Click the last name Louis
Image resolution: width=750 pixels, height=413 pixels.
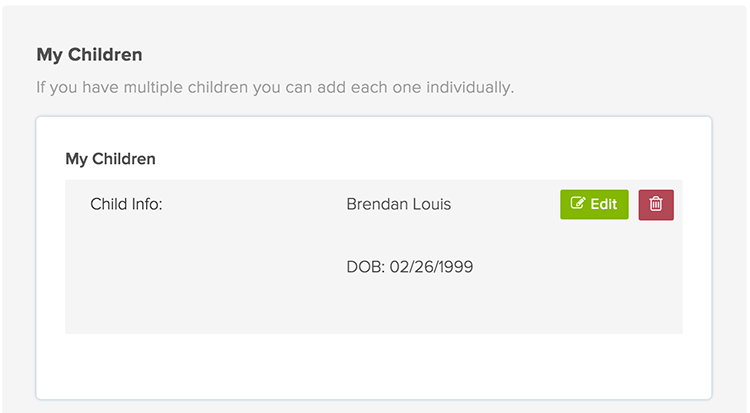(432, 204)
